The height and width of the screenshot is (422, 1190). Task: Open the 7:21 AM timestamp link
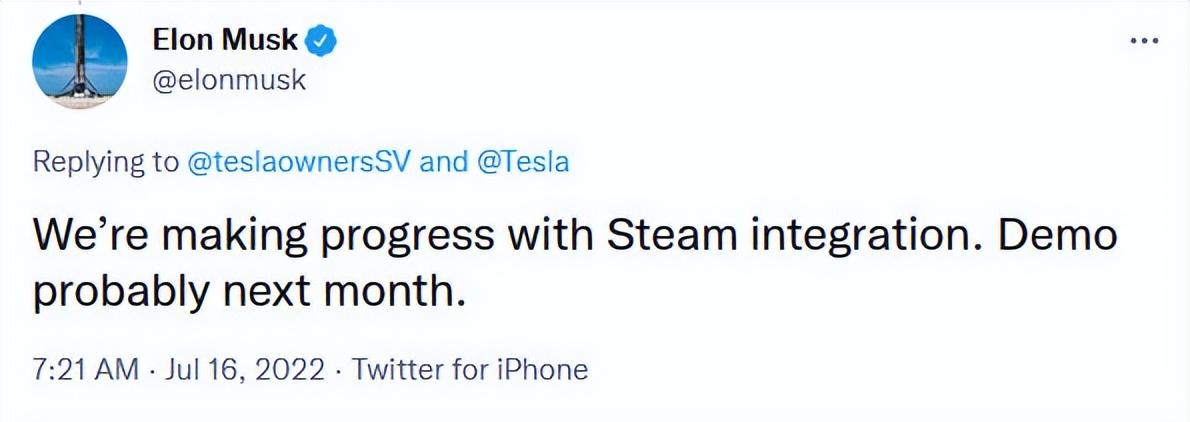(x=86, y=370)
